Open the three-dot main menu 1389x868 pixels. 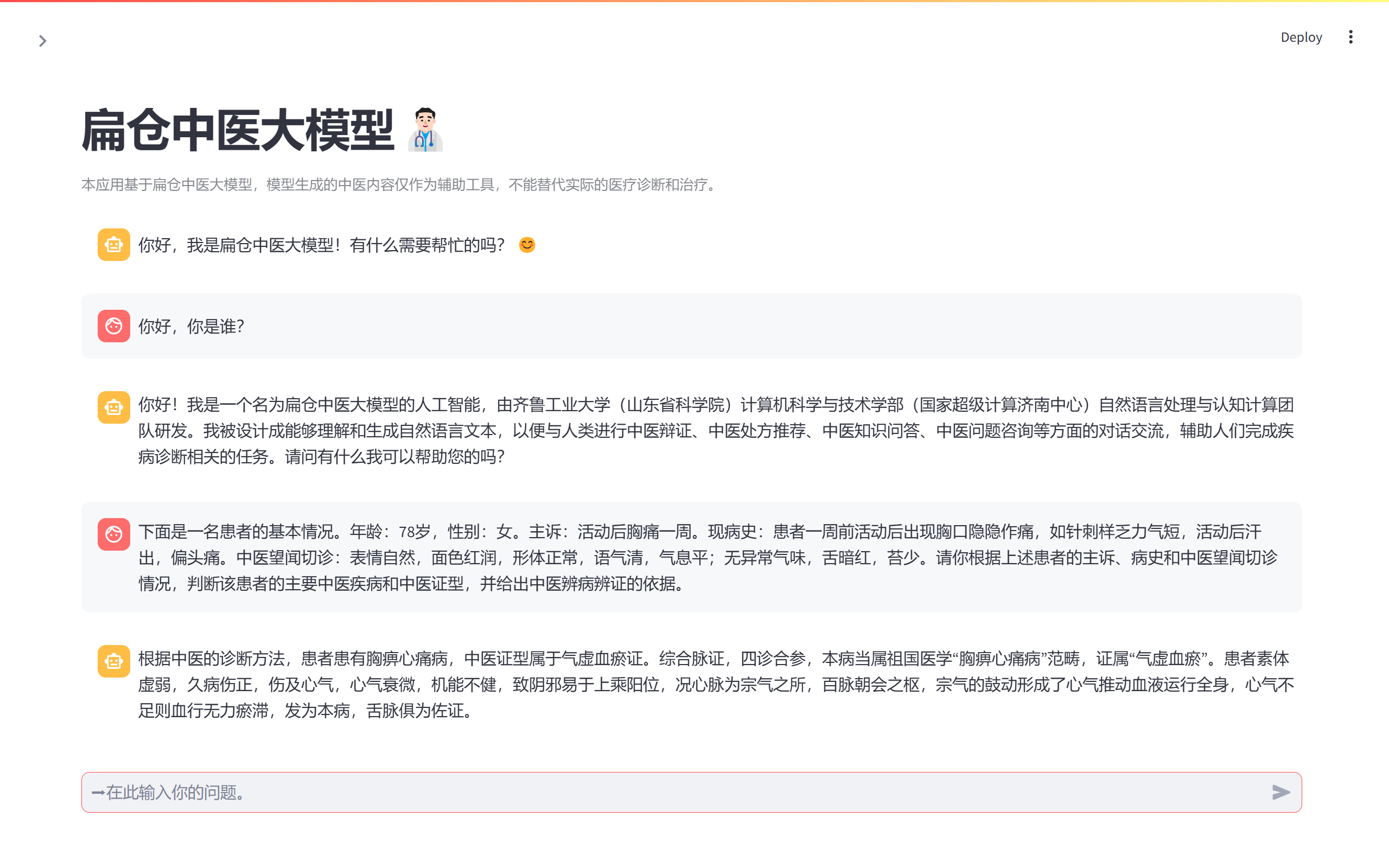pos(1350,37)
